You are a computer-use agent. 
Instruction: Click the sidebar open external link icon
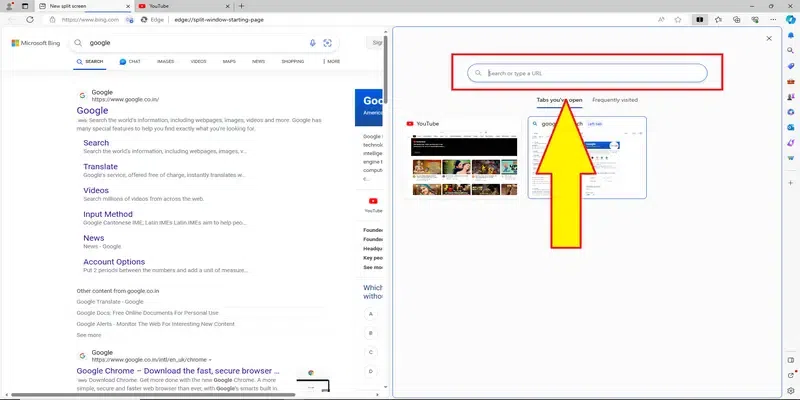(x=791, y=376)
